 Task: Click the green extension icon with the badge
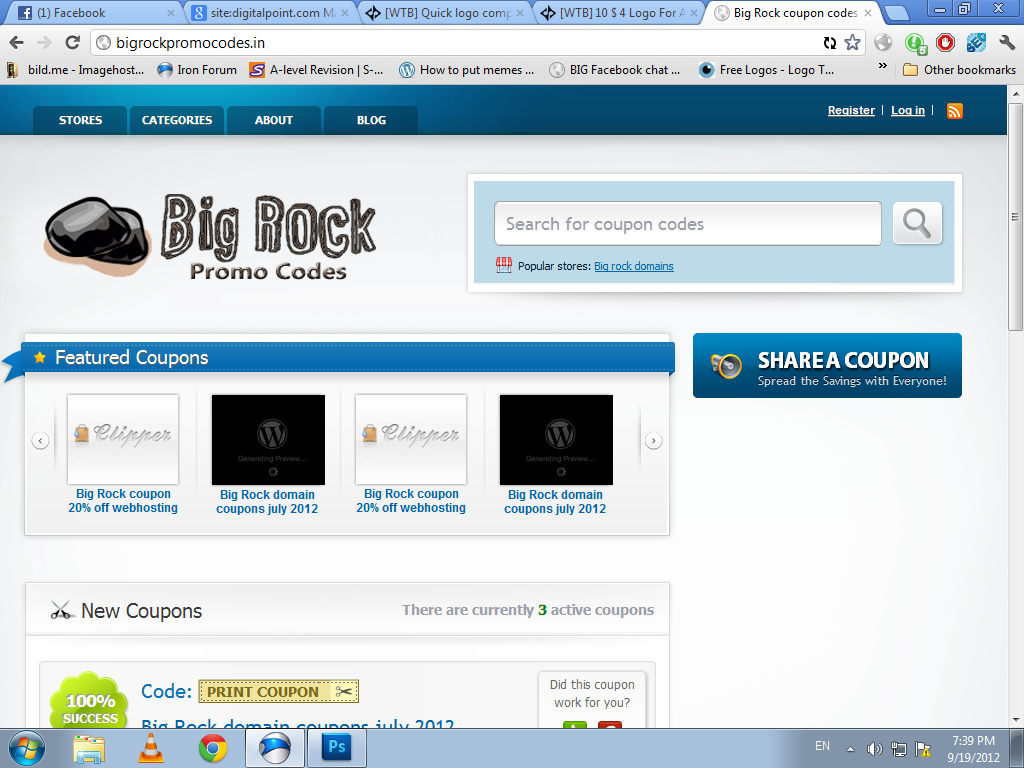click(x=916, y=43)
